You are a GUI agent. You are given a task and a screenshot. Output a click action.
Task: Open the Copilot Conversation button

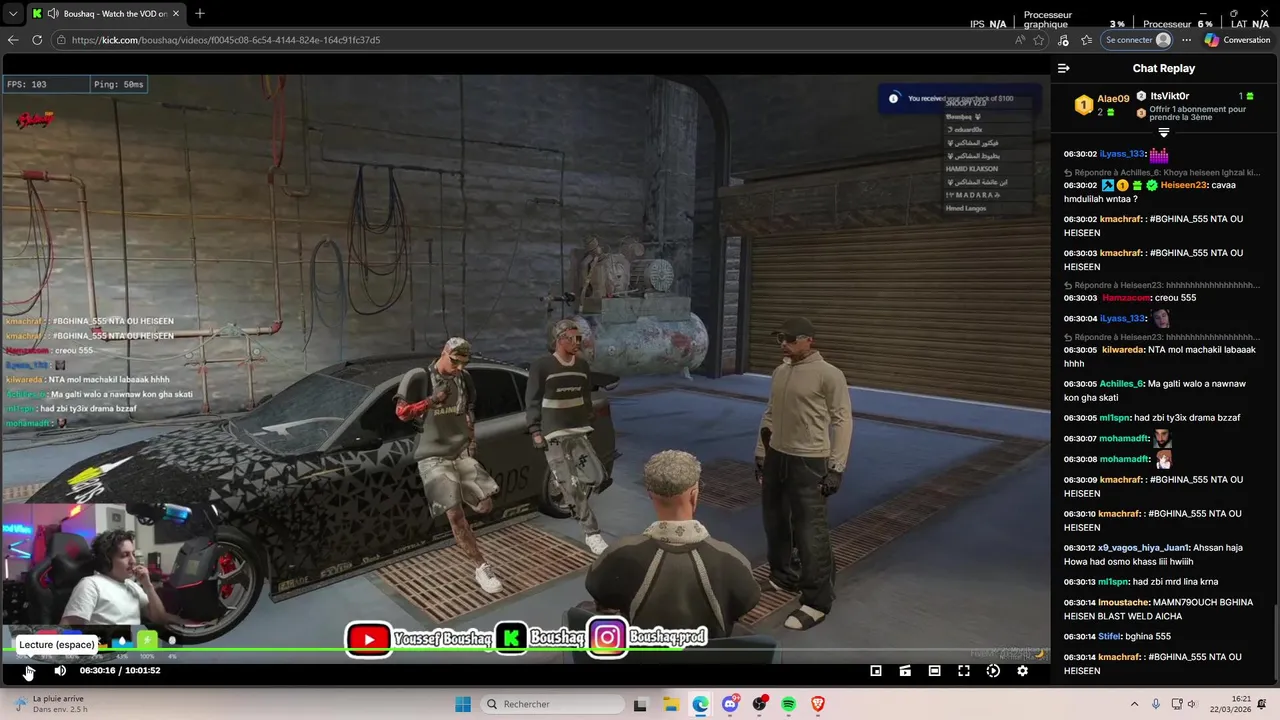coord(1237,40)
